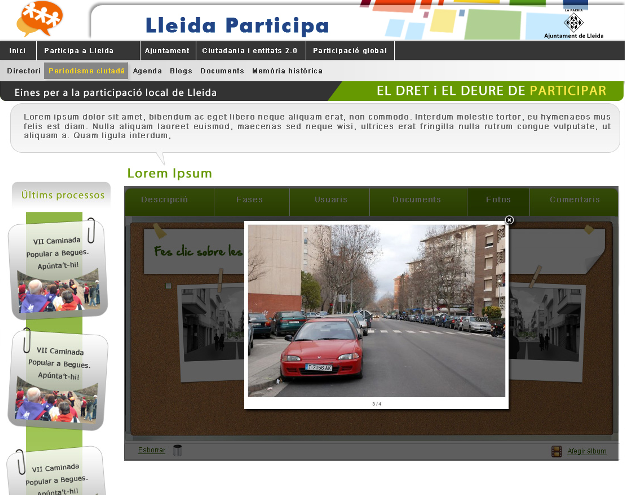Click the small checkbox above left polaroid
Viewport: 625px width, 495px height.
click(x=168, y=286)
